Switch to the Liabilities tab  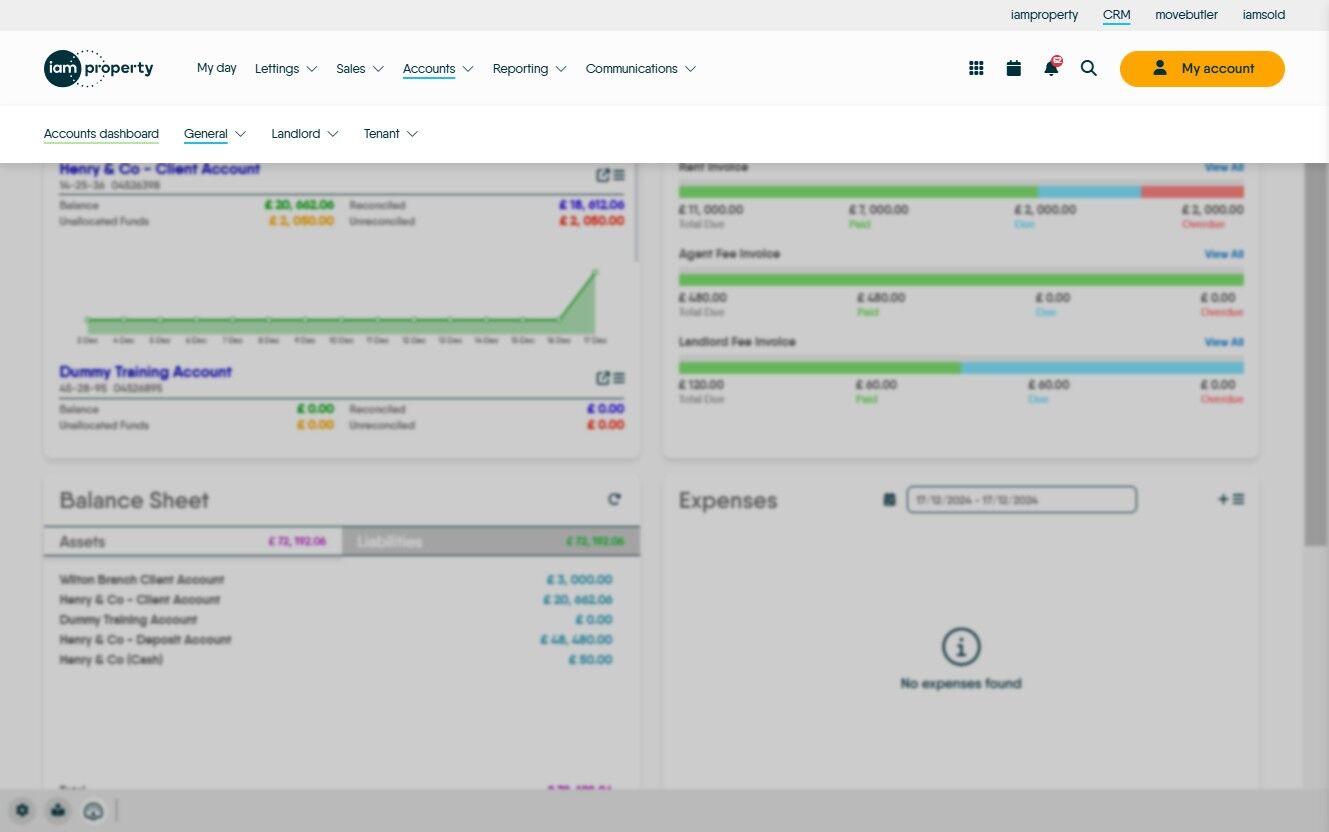[490, 542]
